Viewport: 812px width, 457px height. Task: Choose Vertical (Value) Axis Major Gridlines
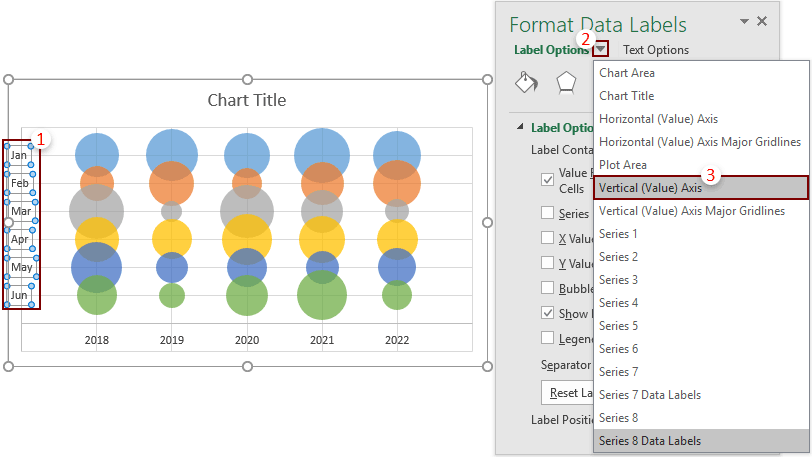tap(701, 211)
